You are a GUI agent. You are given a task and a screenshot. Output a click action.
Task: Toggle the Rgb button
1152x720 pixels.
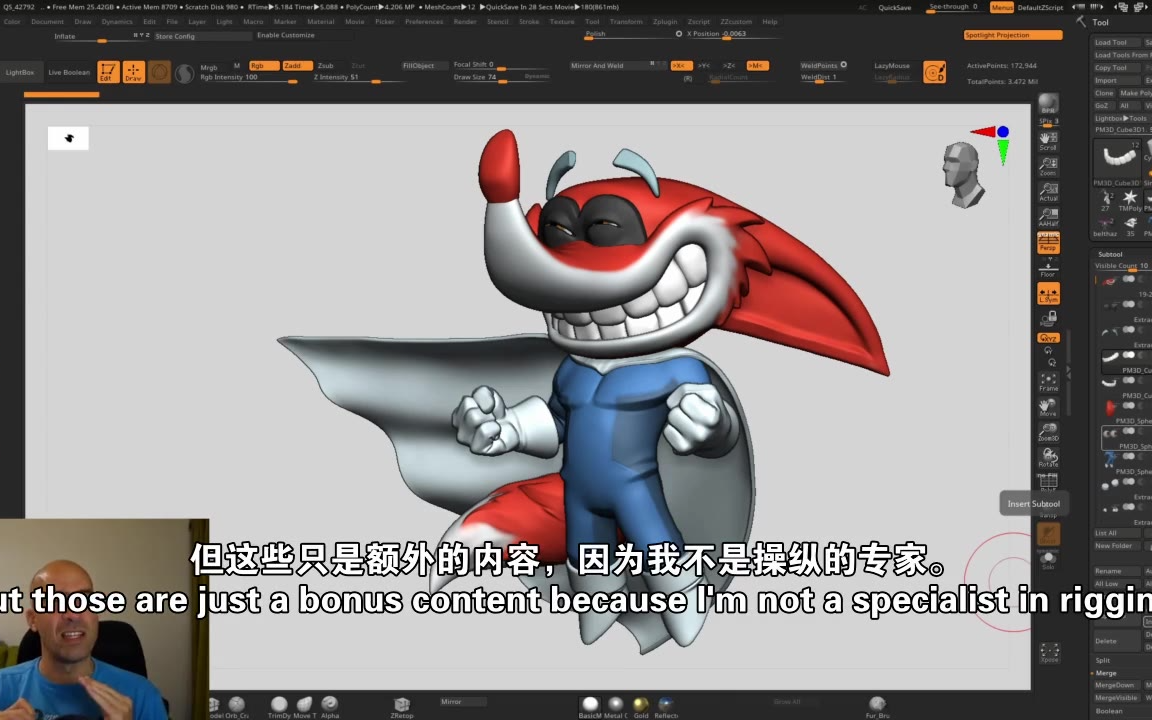[x=264, y=65]
